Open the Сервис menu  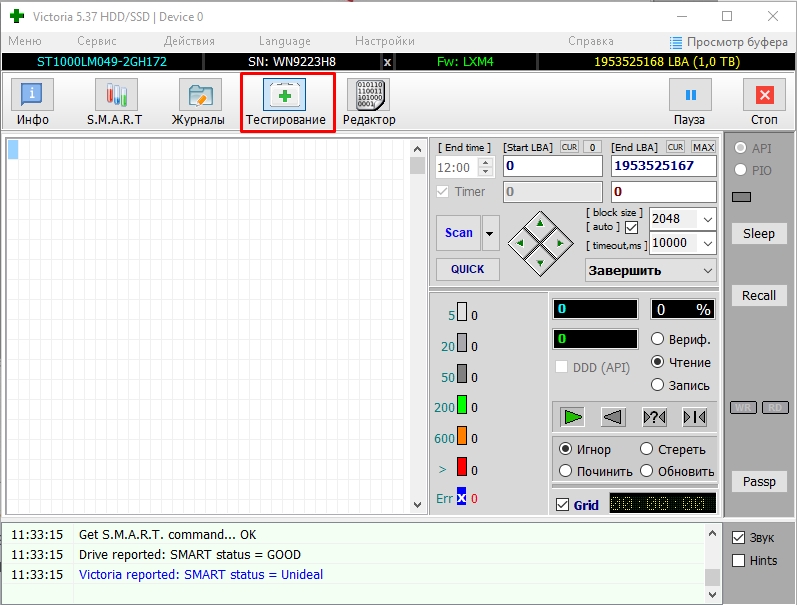pyautogui.click(x=97, y=41)
